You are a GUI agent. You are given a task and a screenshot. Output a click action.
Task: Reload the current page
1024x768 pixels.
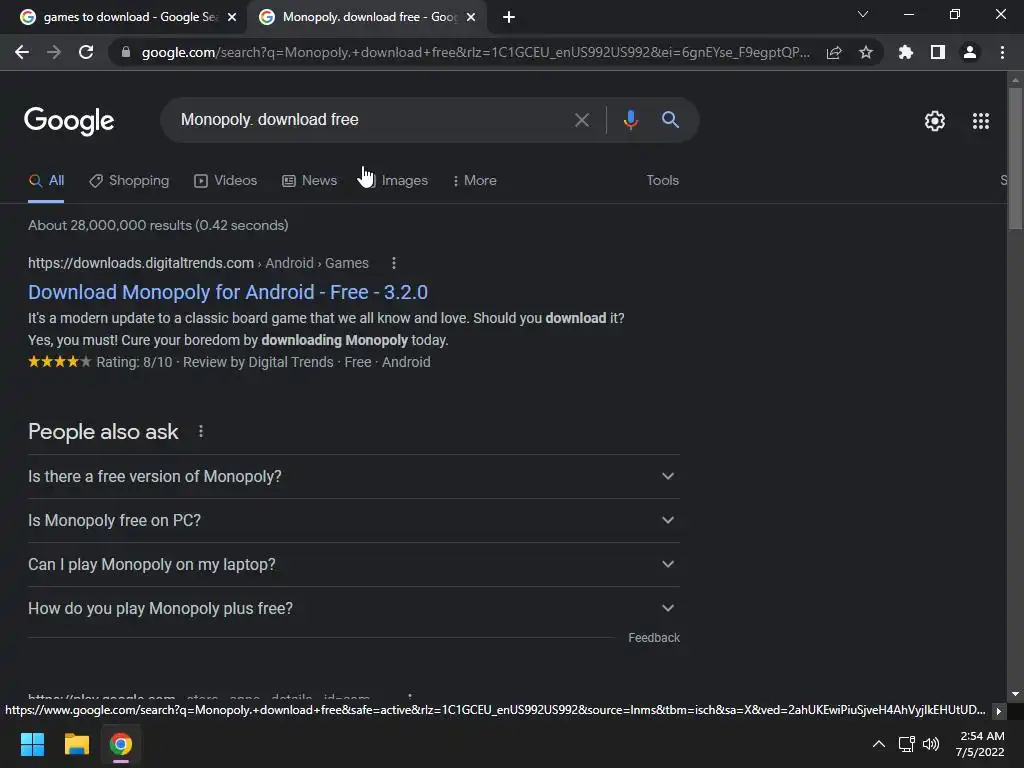(x=86, y=52)
